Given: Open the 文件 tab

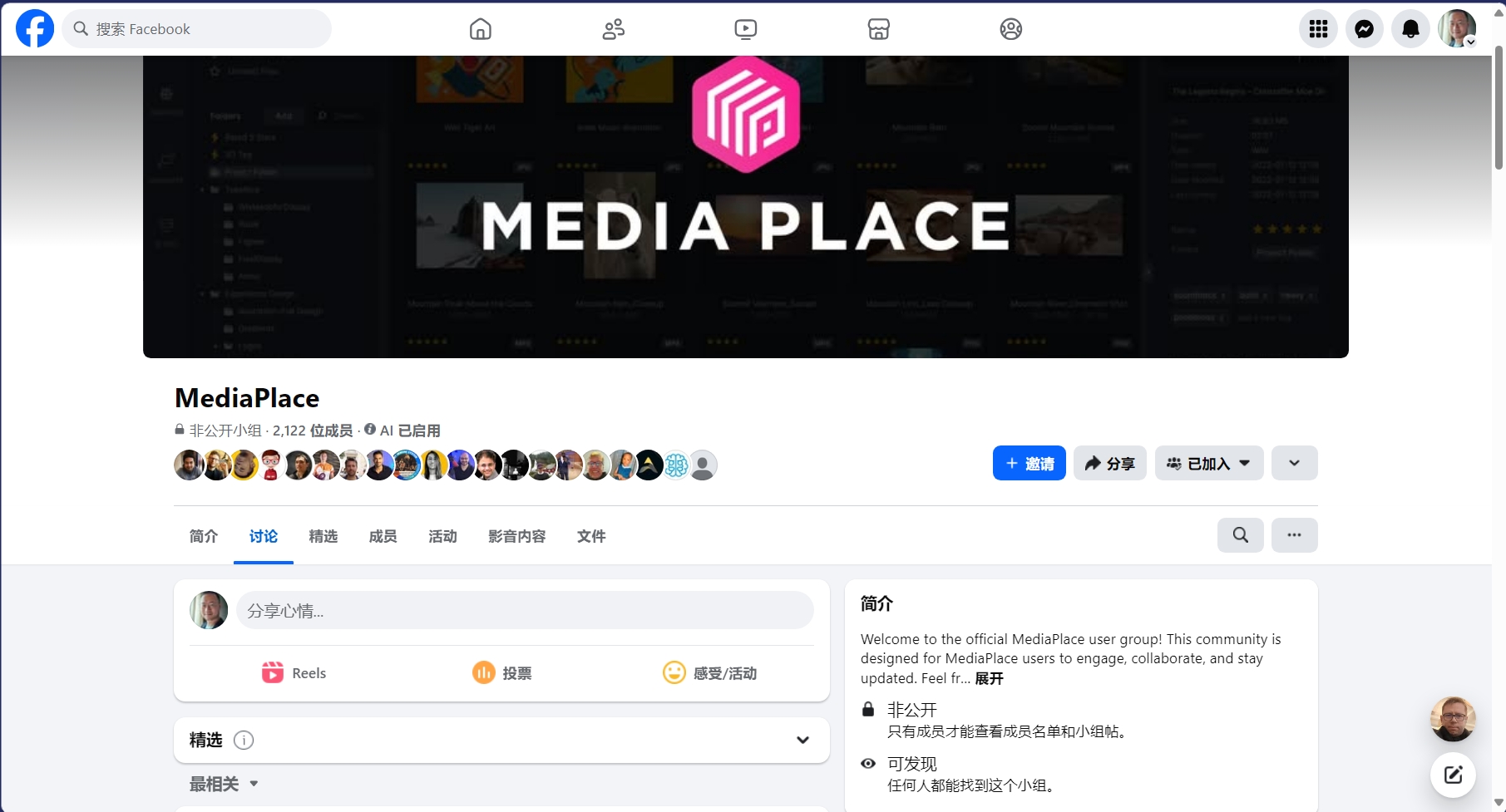Looking at the screenshot, I should click(x=591, y=536).
